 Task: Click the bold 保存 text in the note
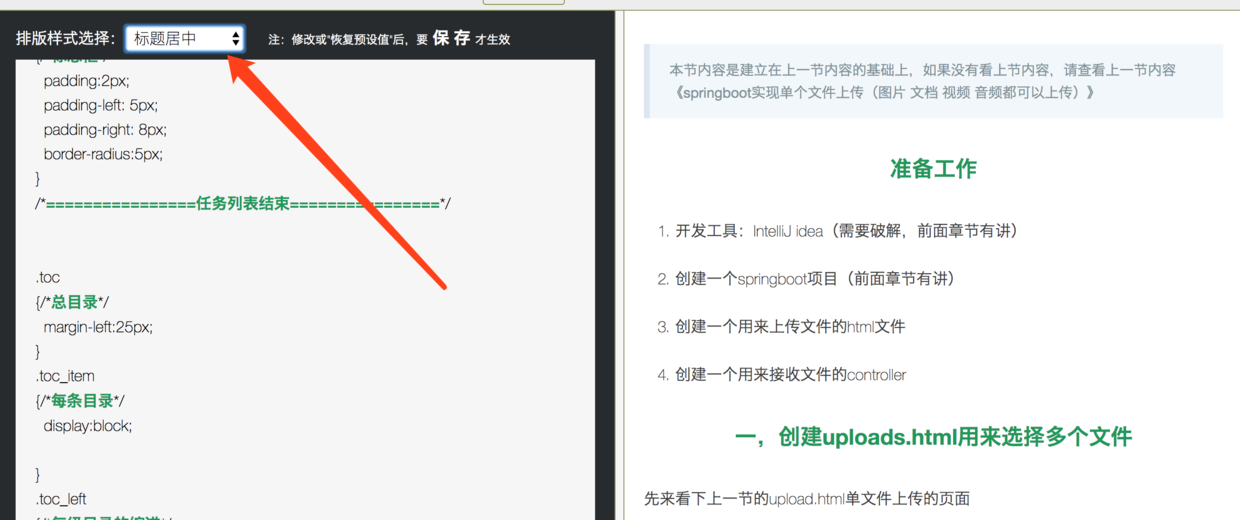tap(451, 39)
